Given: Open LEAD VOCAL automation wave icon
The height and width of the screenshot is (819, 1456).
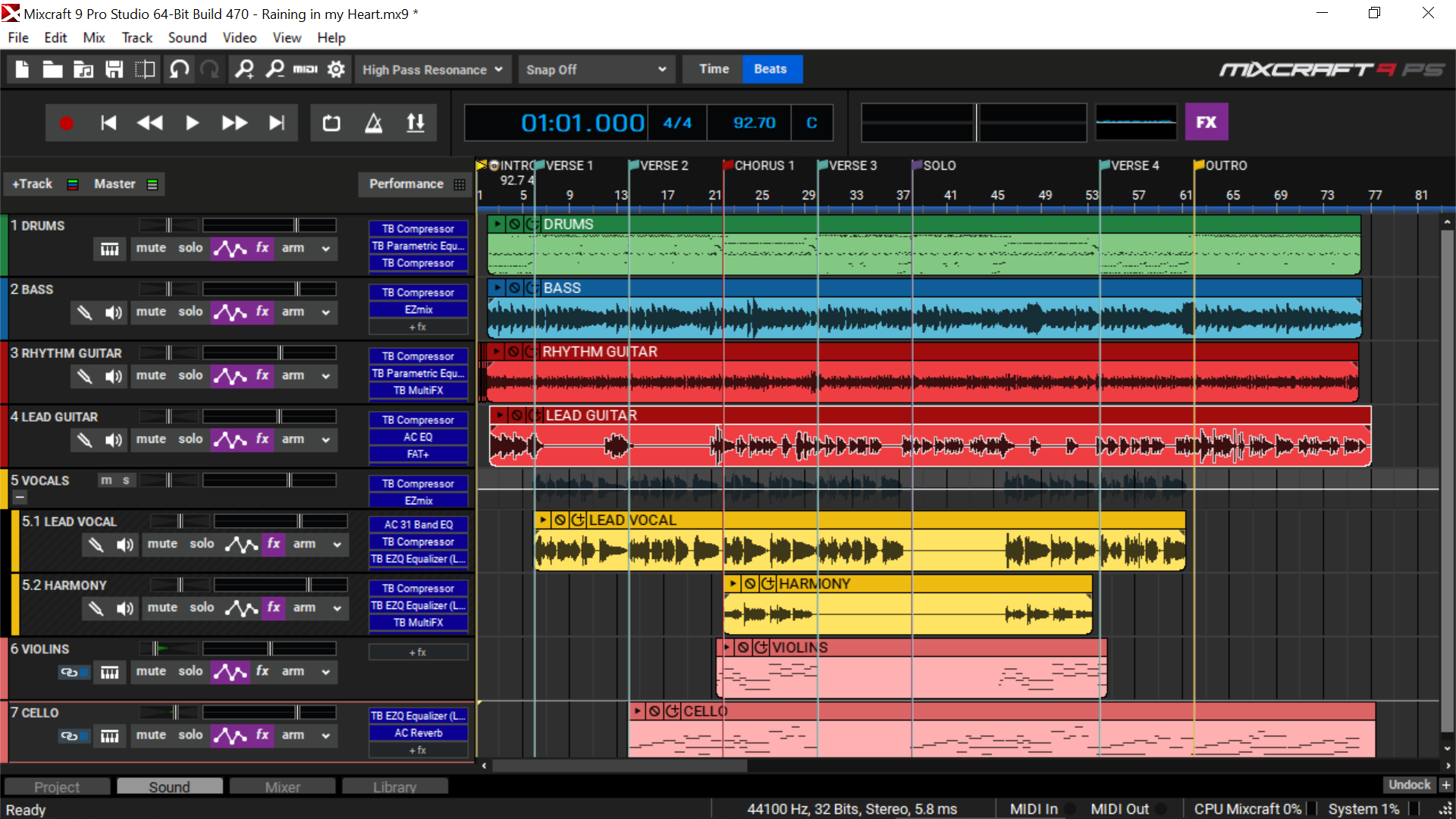Looking at the screenshot, I should (242, 544).
